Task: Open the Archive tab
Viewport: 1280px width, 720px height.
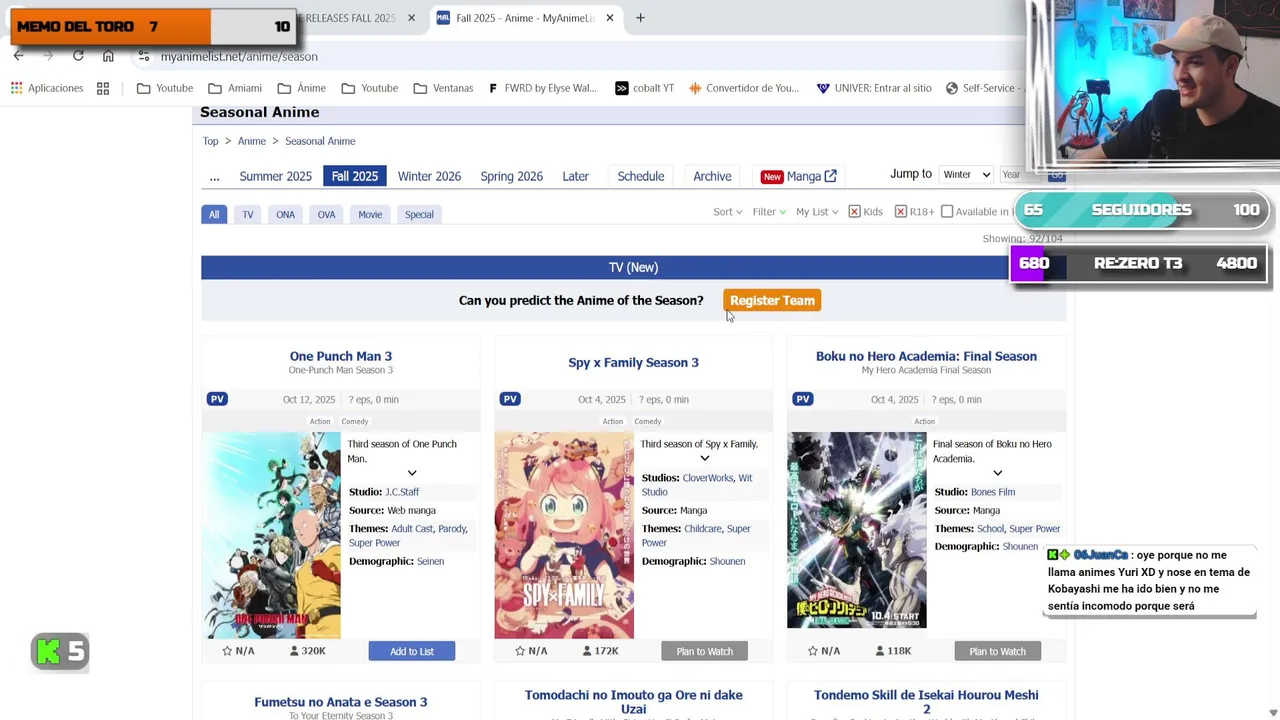Action: [712, 176]
